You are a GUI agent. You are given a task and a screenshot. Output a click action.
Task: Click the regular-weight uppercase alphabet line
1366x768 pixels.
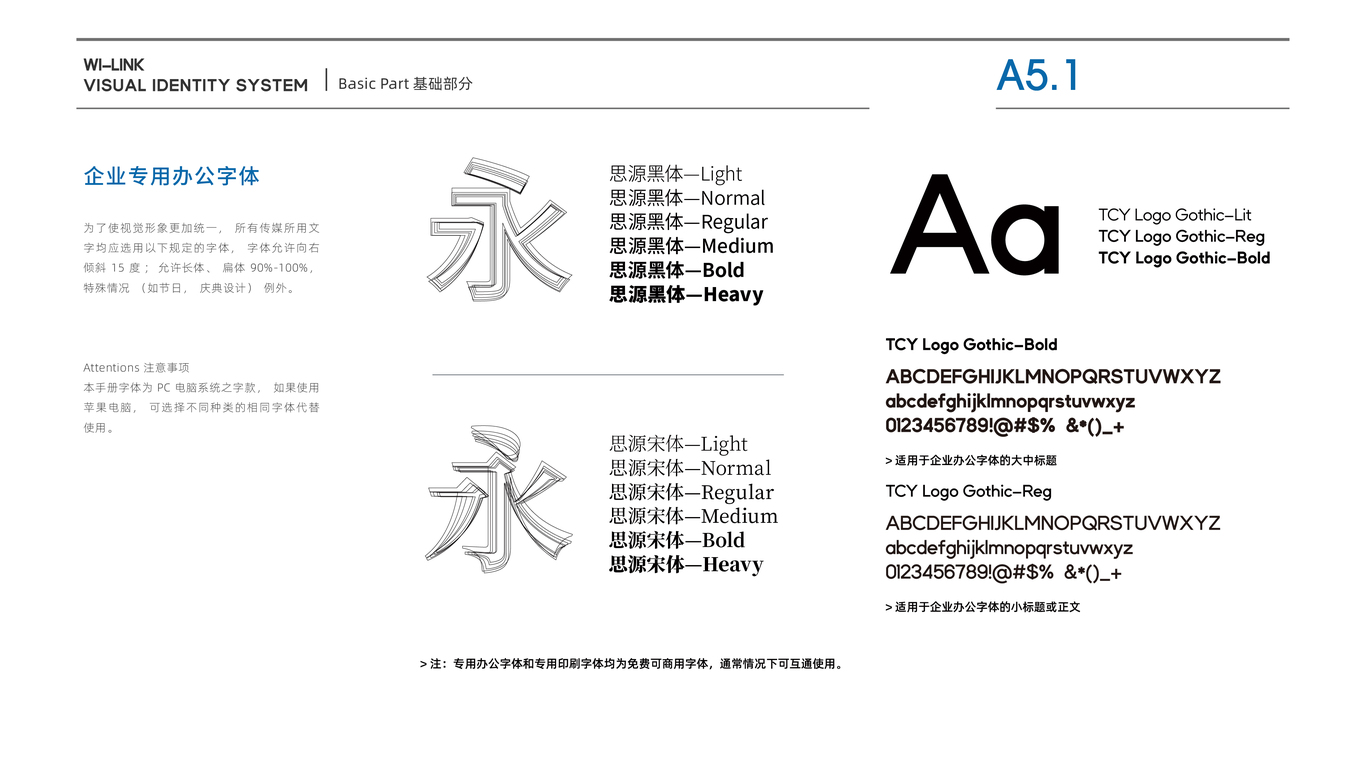click(1053, 523)
